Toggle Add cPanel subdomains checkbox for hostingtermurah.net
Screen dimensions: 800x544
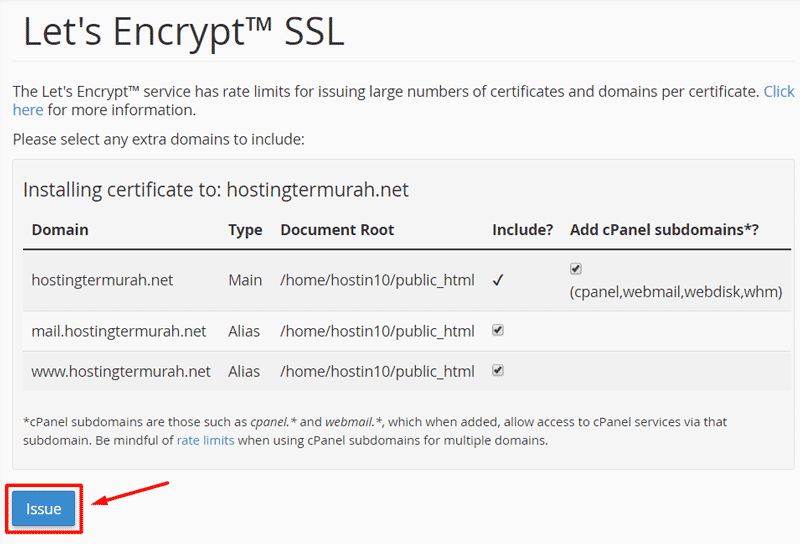[x=576, y=268]
